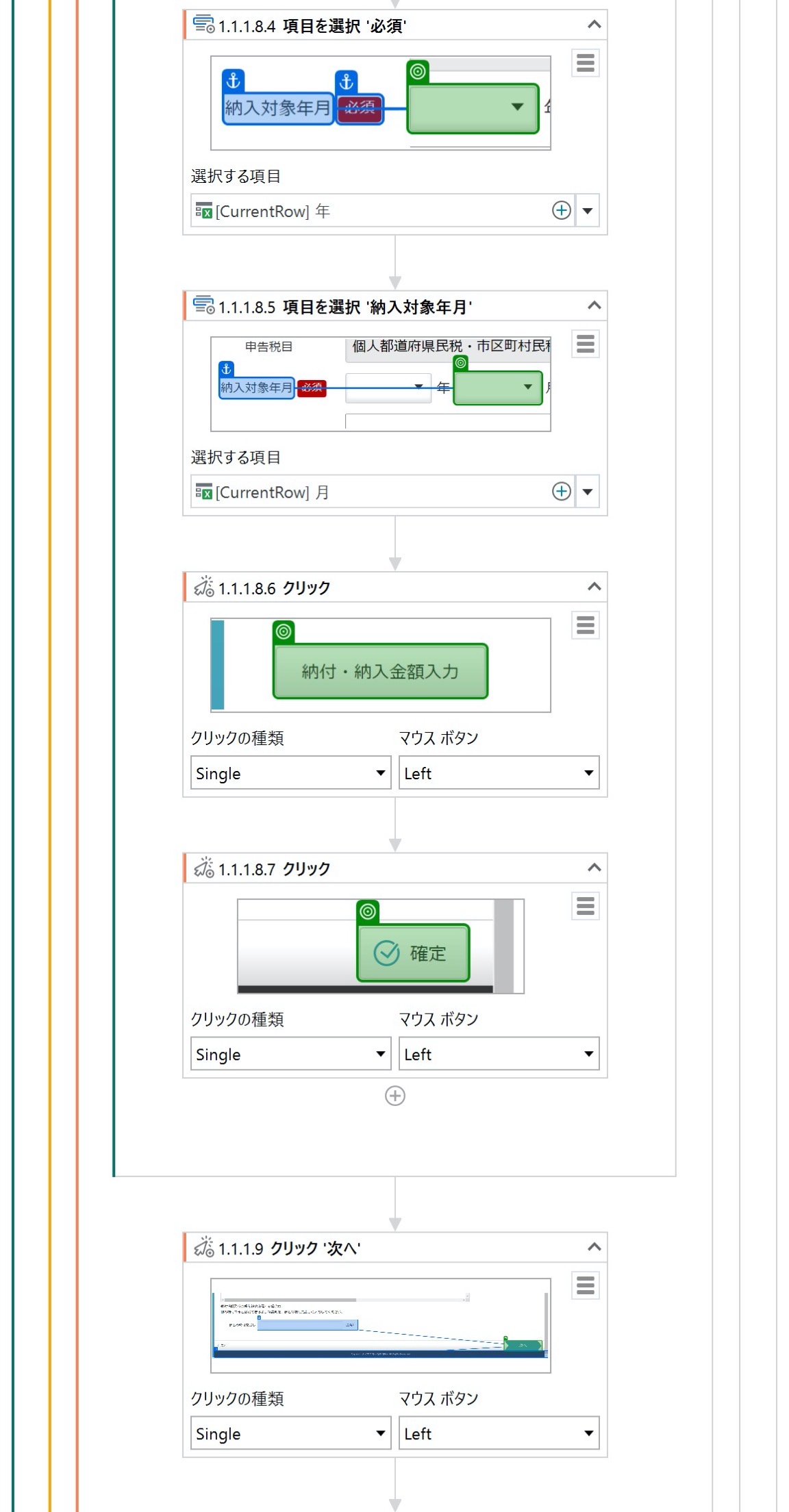Open クリックの種類 dropdown in activity 1.1.1.8.6

coord(290,772)
